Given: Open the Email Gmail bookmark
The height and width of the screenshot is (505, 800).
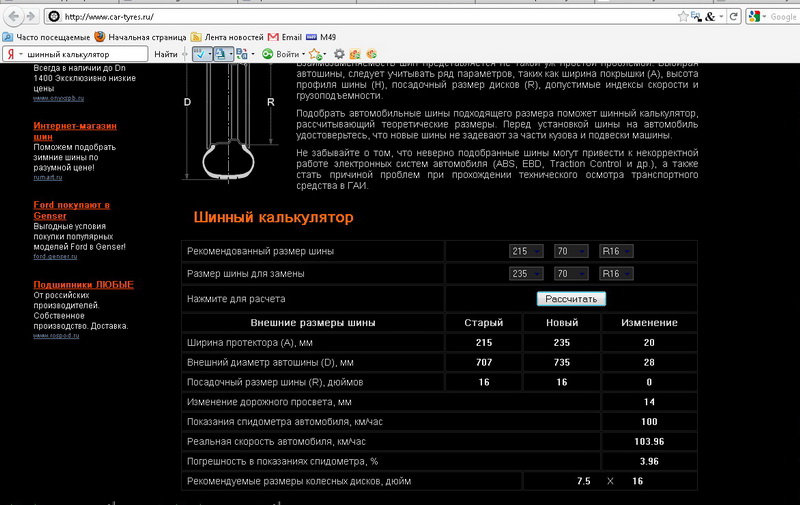Looking at the screenshot, I should (x=285, y=37).
